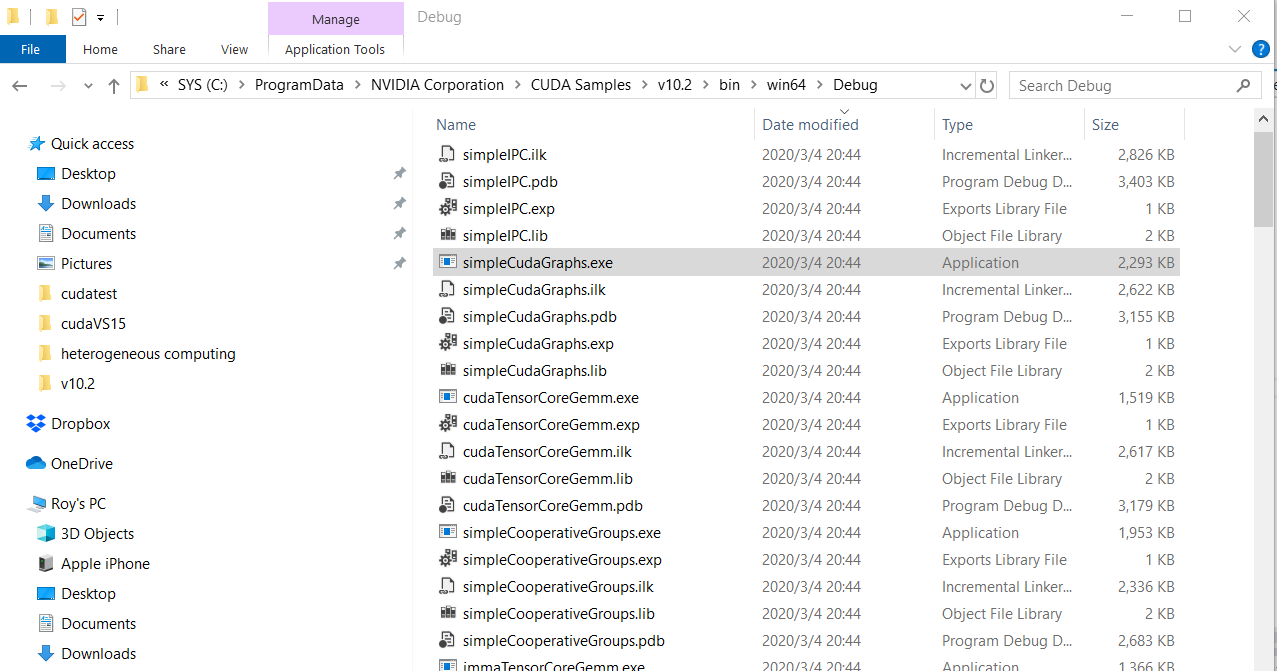Screen dimensions: 1277x671
Task: Click the win64 breadcrumb in path
Action: [786, 85]
